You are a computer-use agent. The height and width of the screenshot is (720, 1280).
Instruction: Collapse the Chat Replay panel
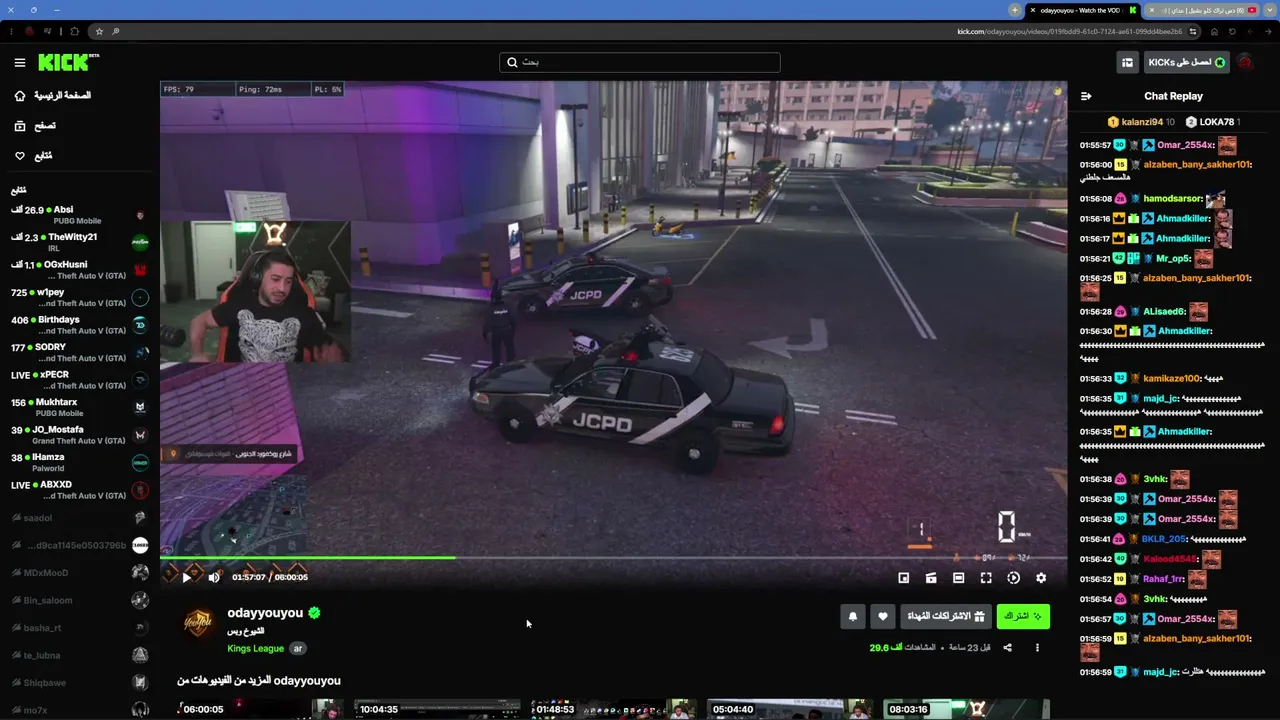(x=1086, y=96)
